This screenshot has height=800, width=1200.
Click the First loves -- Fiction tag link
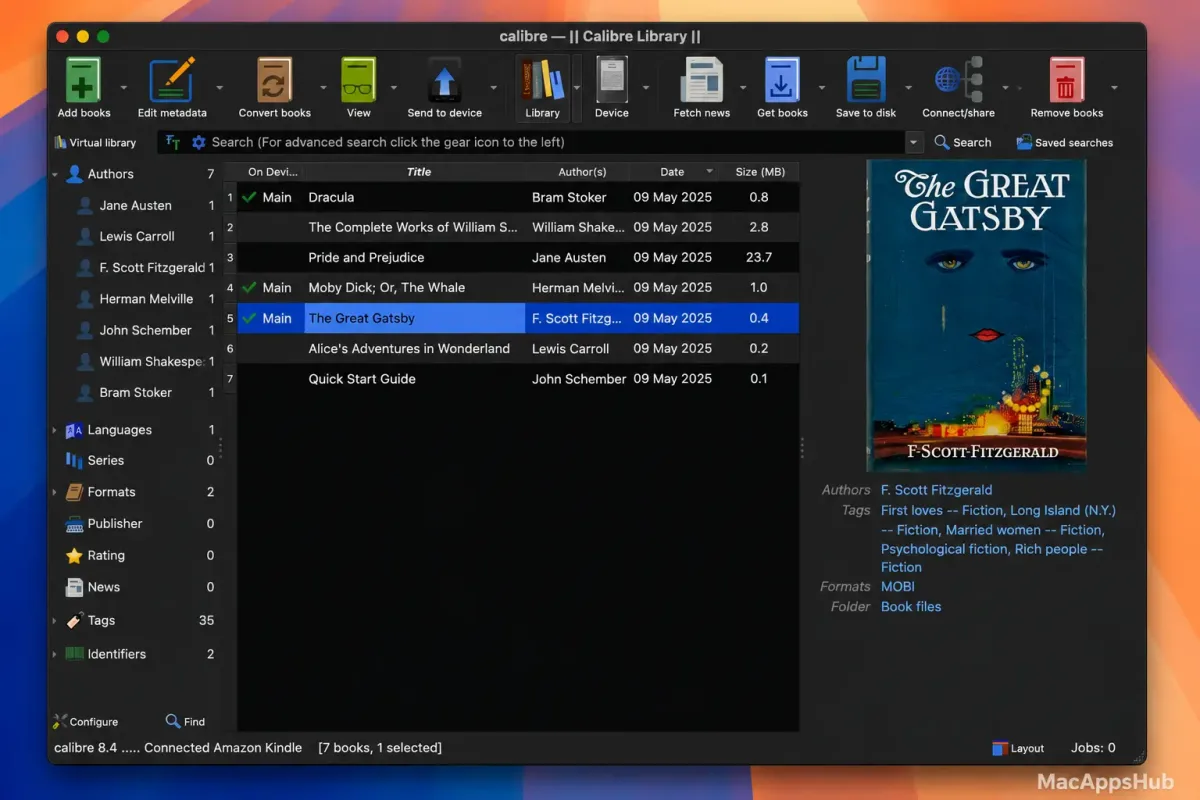tap(941, 510)
